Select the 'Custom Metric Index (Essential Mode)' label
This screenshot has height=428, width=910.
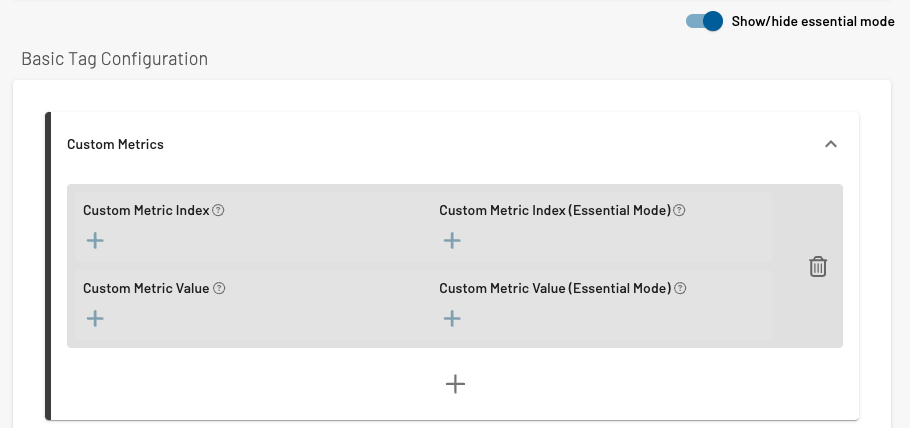pos(555,210)
